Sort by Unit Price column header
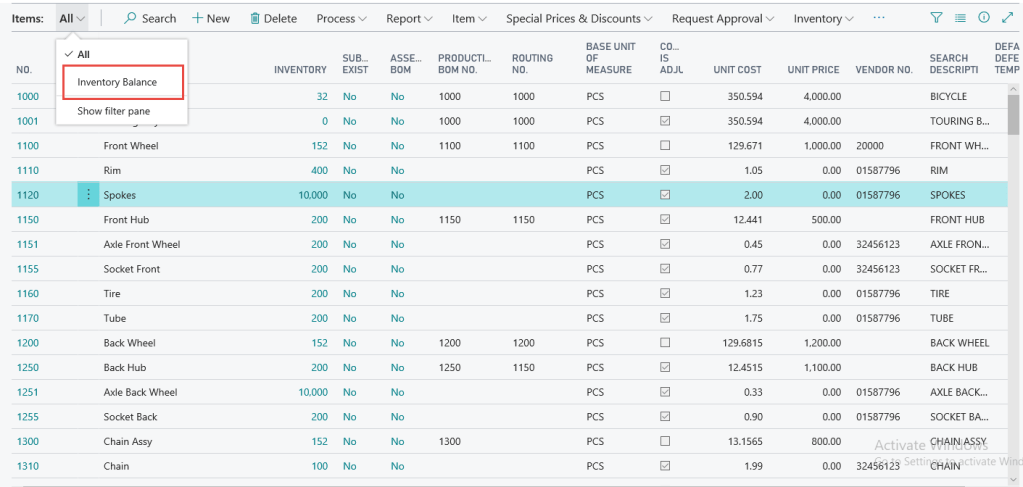The height and width of the screenshot is (487, 1023). point(811,70)
